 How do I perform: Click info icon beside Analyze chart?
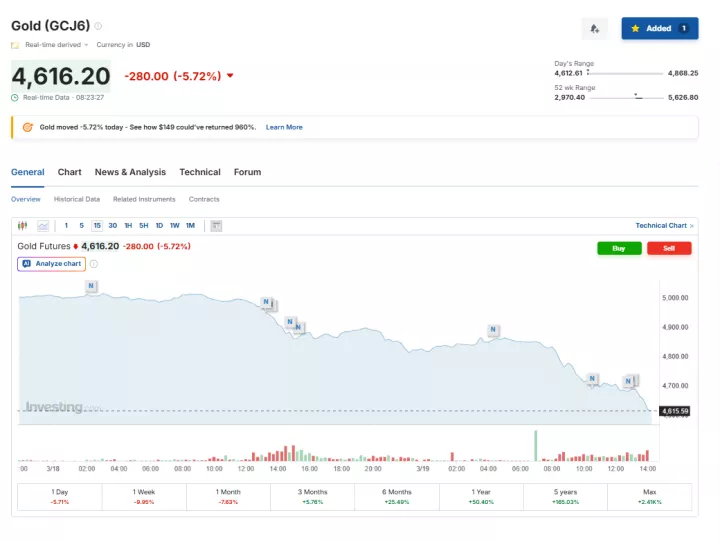click(94, 264)
